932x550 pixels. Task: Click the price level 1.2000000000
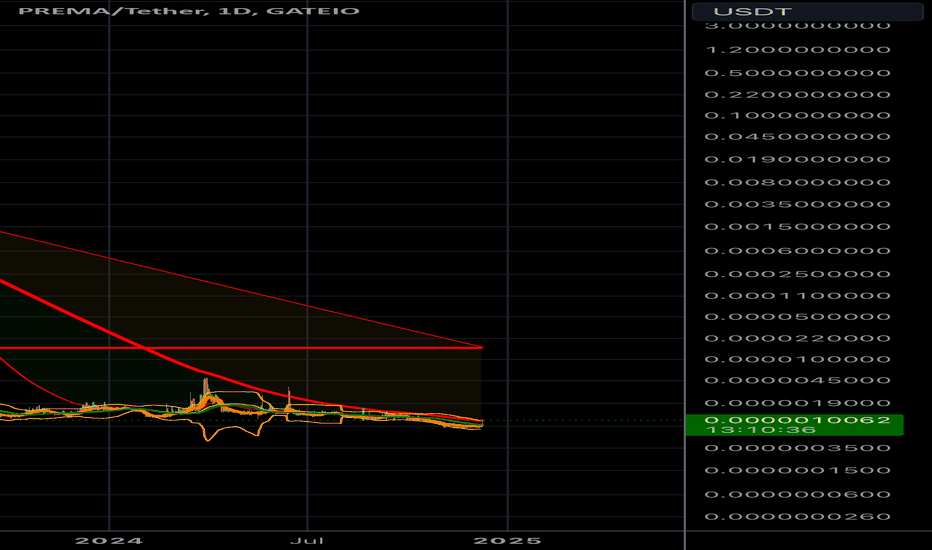(x=797, y=49)
